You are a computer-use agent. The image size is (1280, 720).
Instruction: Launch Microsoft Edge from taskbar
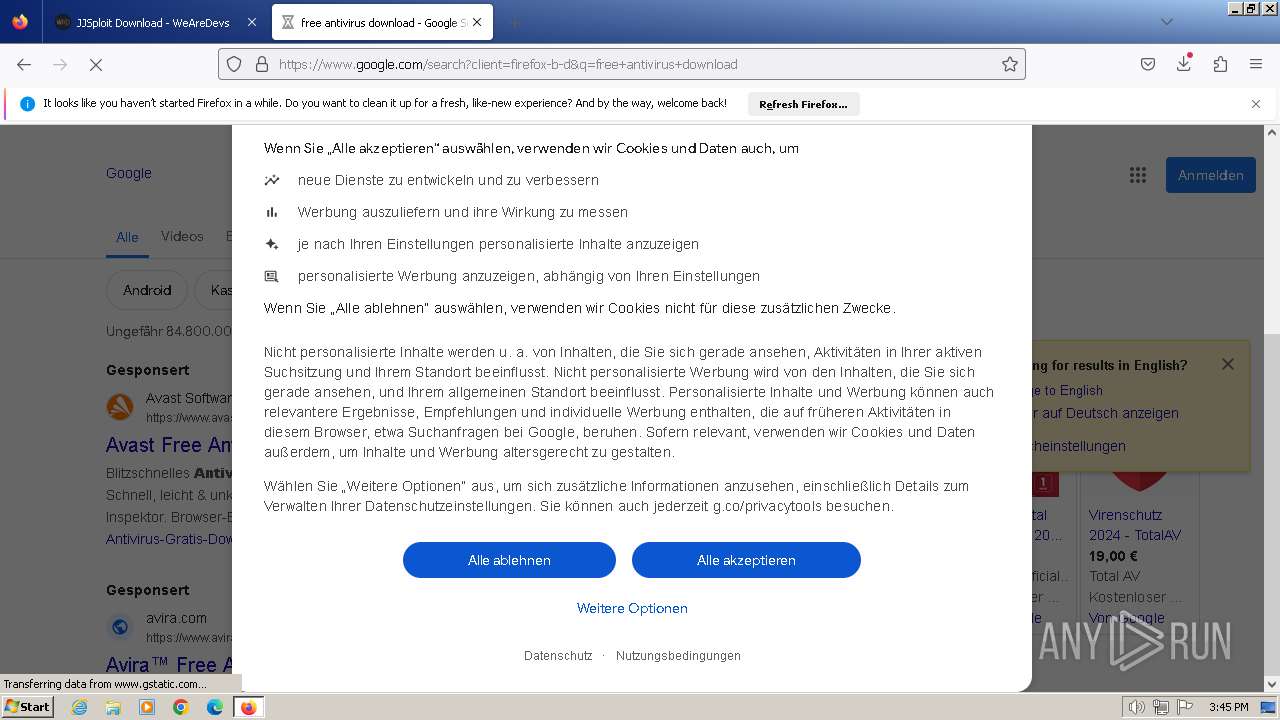215,707
